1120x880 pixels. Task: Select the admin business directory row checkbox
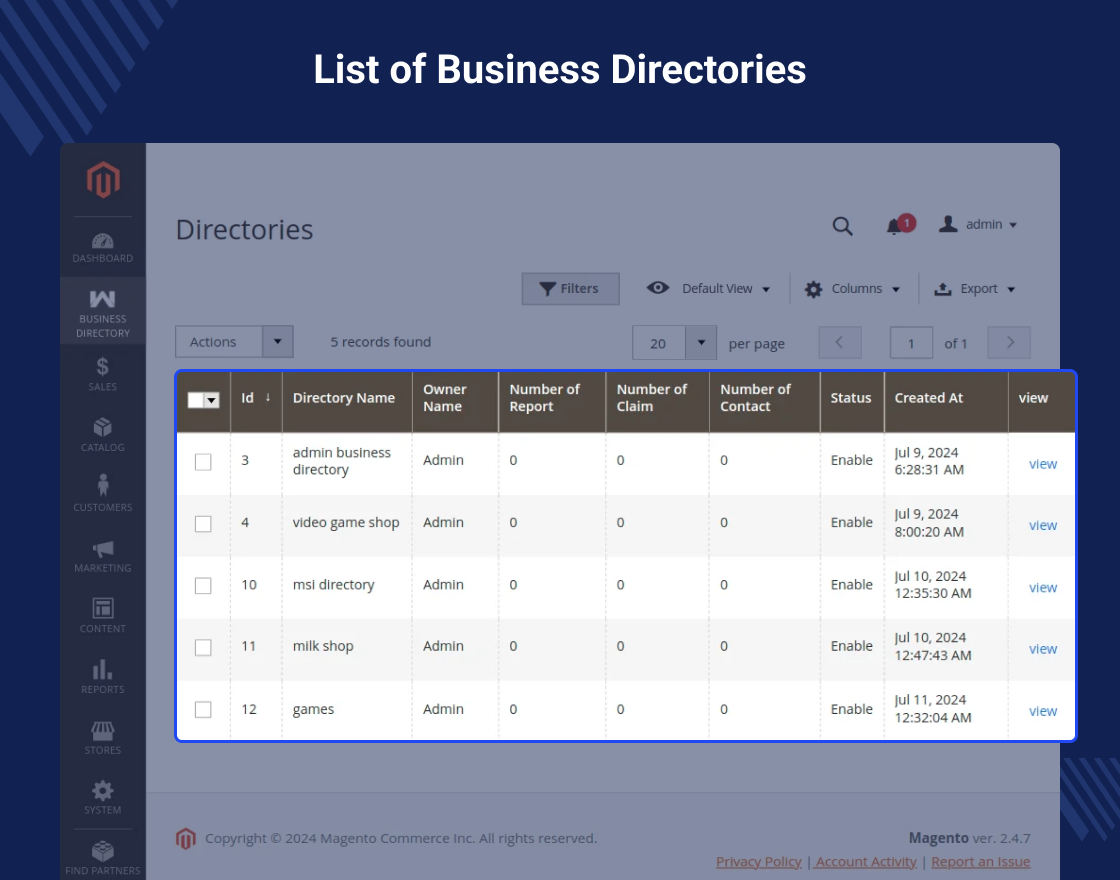coord(203,462)
